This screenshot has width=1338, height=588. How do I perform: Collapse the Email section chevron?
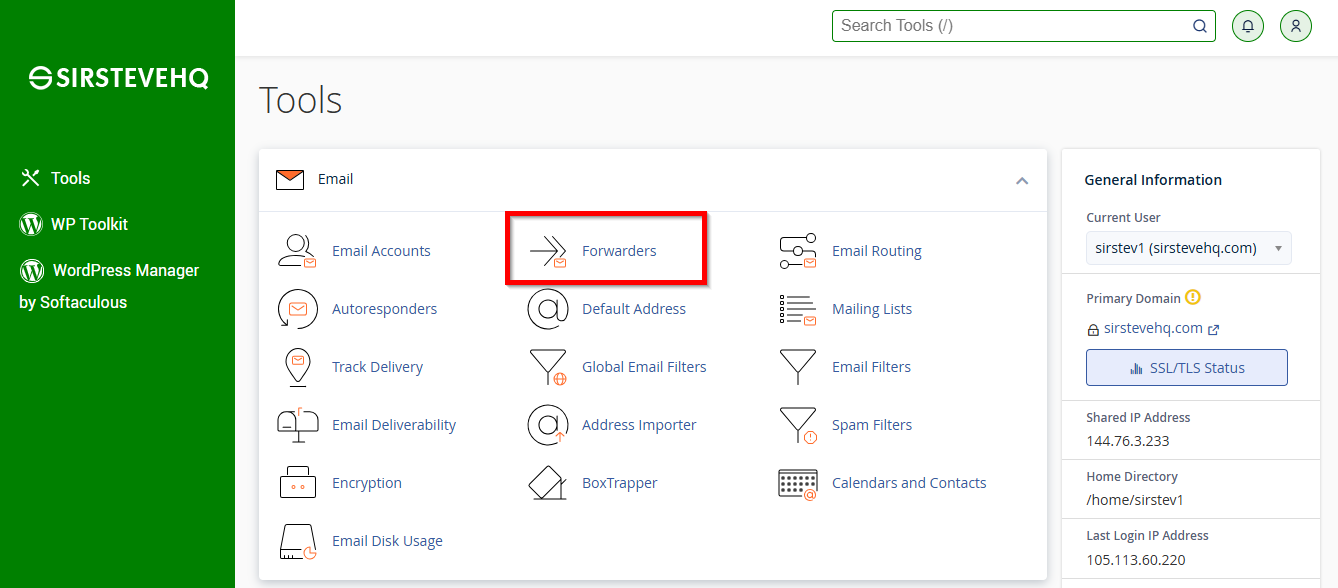pos(1021,181)
